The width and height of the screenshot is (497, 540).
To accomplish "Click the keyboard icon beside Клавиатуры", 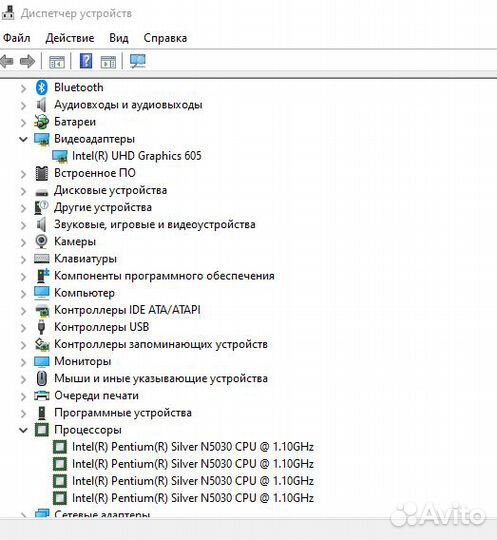I will pyautogui.click(x=42, y=259).
